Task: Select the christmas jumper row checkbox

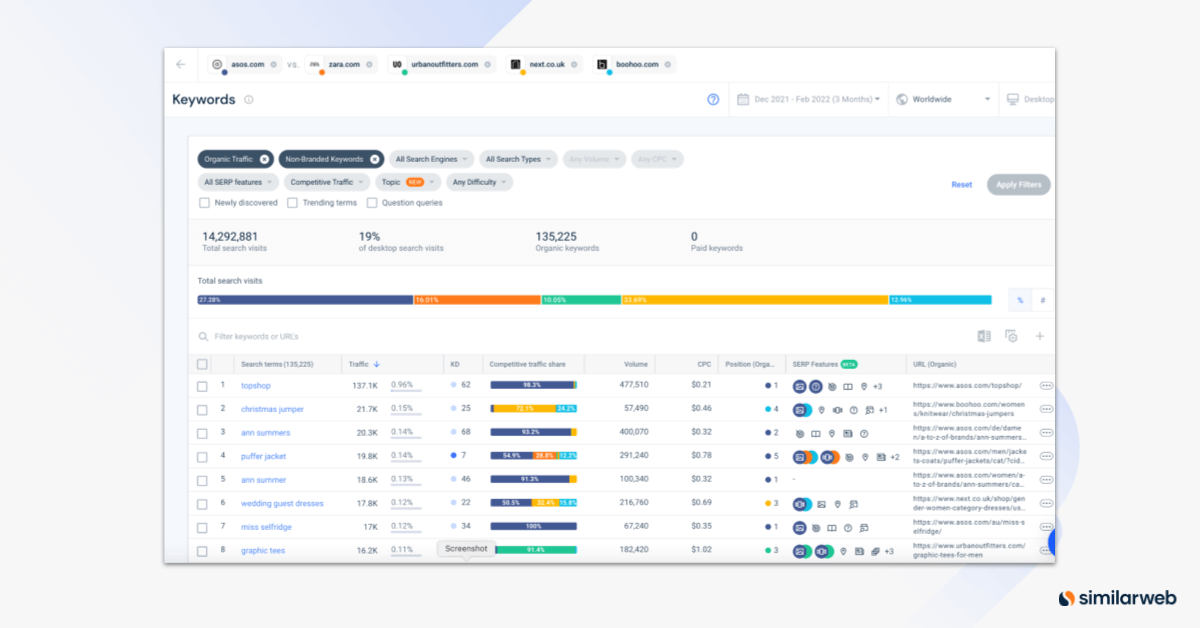Action: (x=202, y=409)
